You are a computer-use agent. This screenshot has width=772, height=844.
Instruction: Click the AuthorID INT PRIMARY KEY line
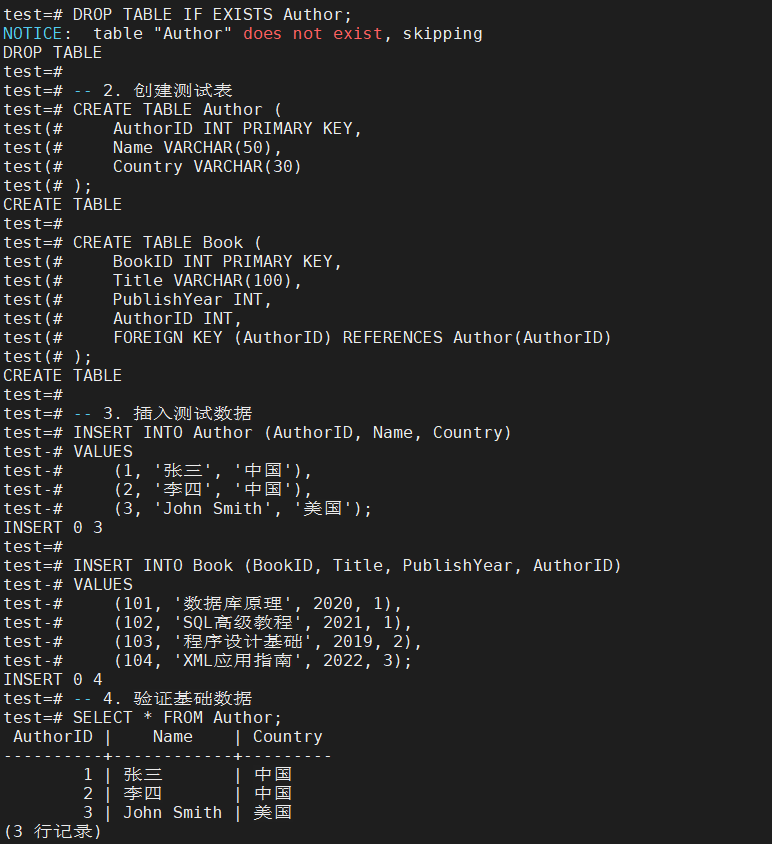pyautogui.click(x=237, y=129)
